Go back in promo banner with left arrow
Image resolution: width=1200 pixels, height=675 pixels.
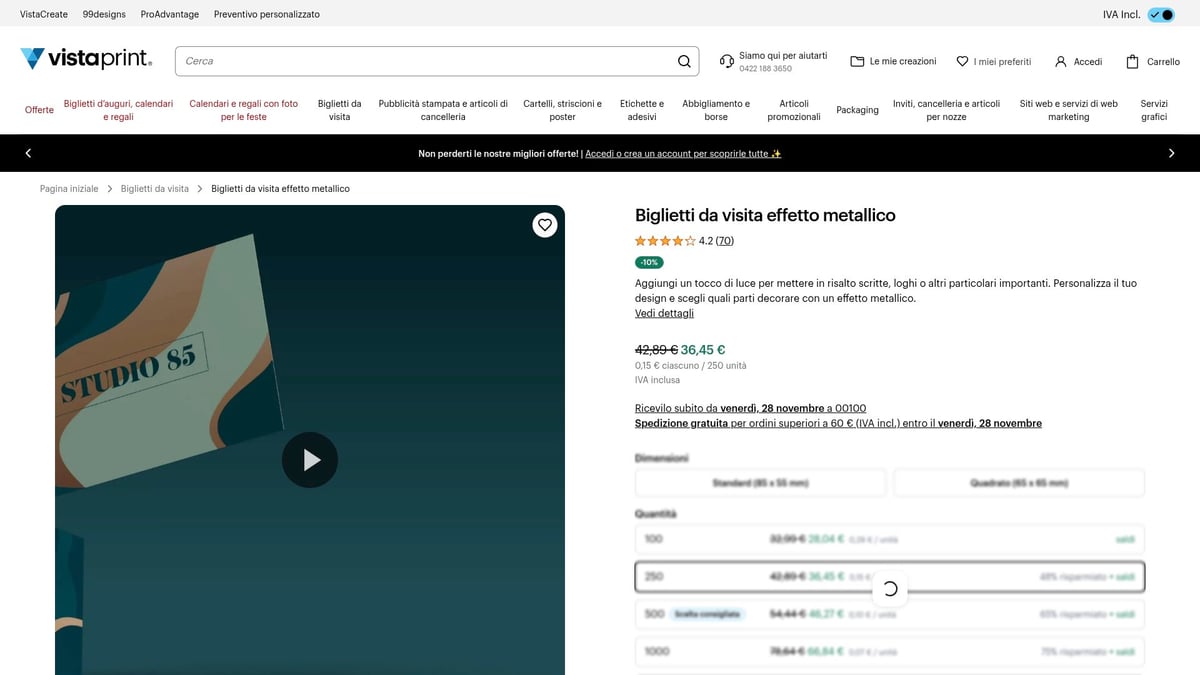[28, 154]
